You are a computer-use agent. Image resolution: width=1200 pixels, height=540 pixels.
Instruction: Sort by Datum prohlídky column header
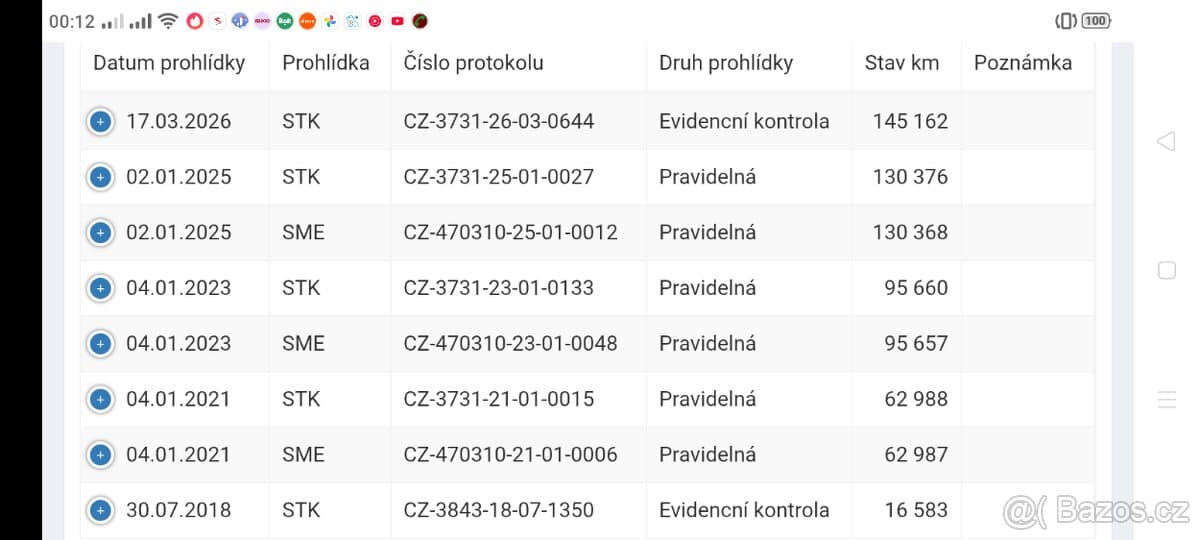click(x=169, y=62)
